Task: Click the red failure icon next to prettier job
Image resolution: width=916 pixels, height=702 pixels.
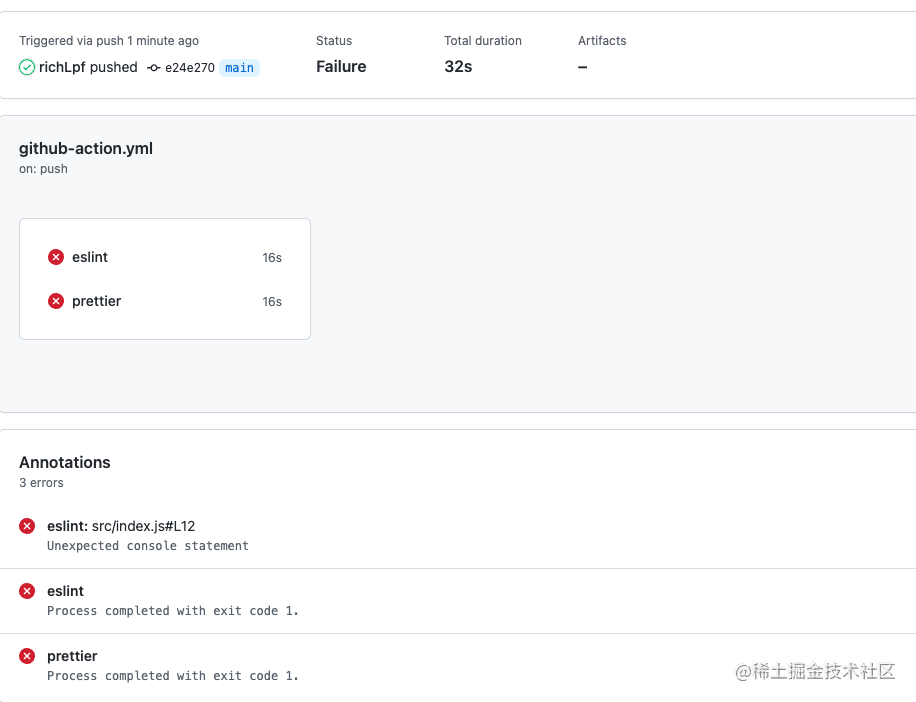Action: click(56, 301)
